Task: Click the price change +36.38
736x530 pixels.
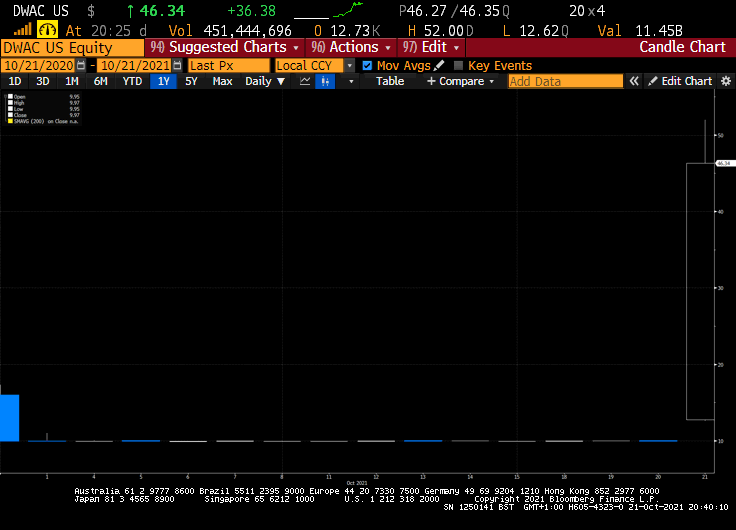Action: point(252,11)
